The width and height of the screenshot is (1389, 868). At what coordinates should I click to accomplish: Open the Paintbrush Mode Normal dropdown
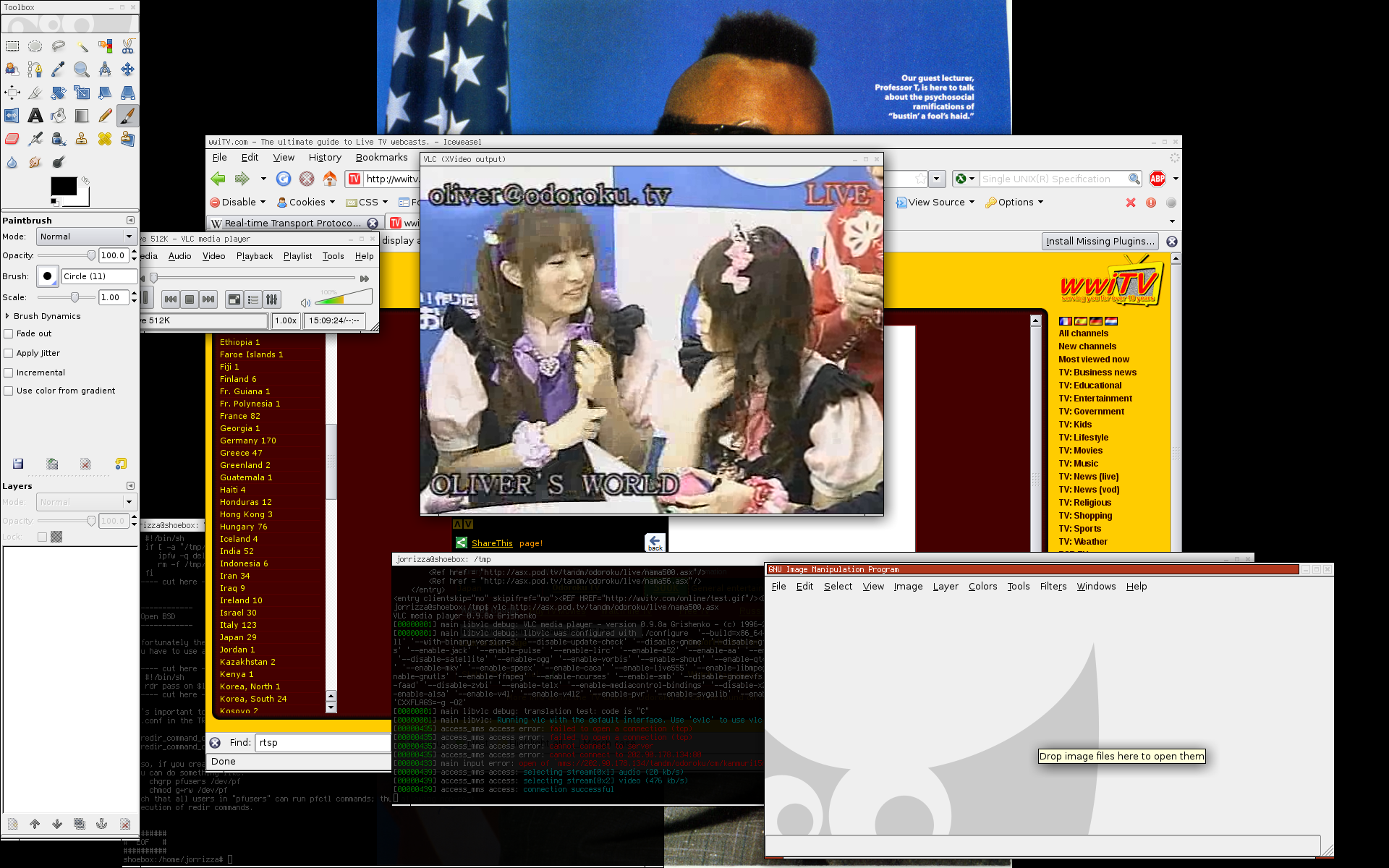pos(86,237)
